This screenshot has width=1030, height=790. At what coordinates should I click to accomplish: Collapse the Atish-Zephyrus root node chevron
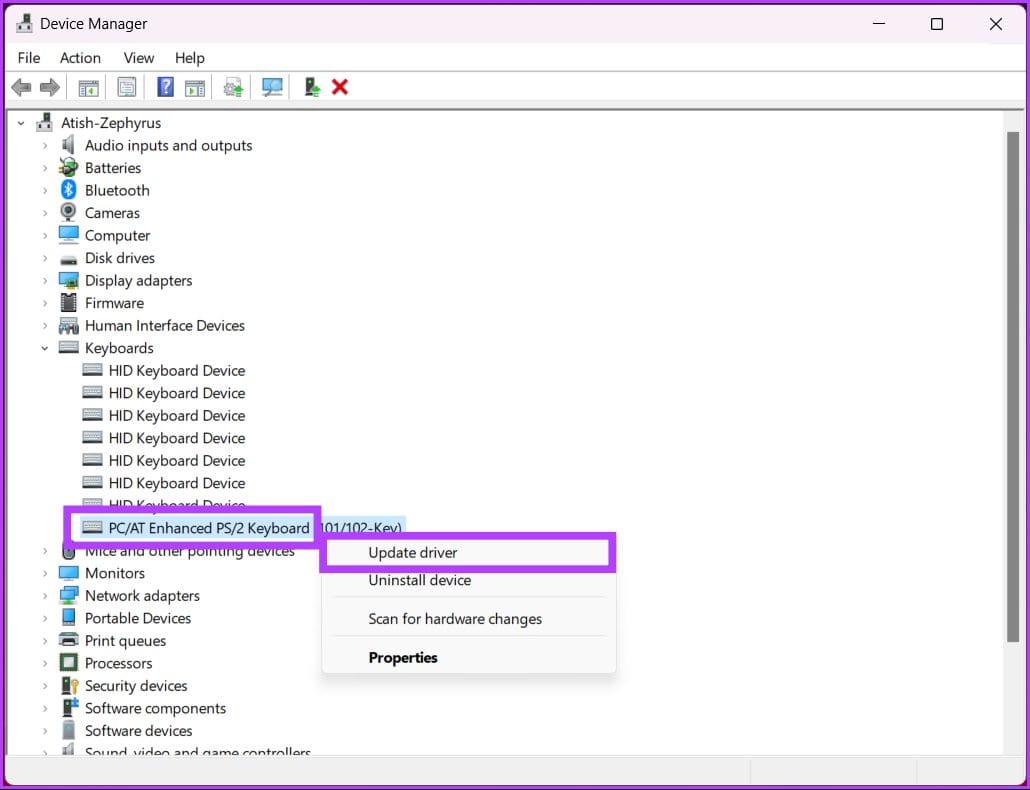21,123
